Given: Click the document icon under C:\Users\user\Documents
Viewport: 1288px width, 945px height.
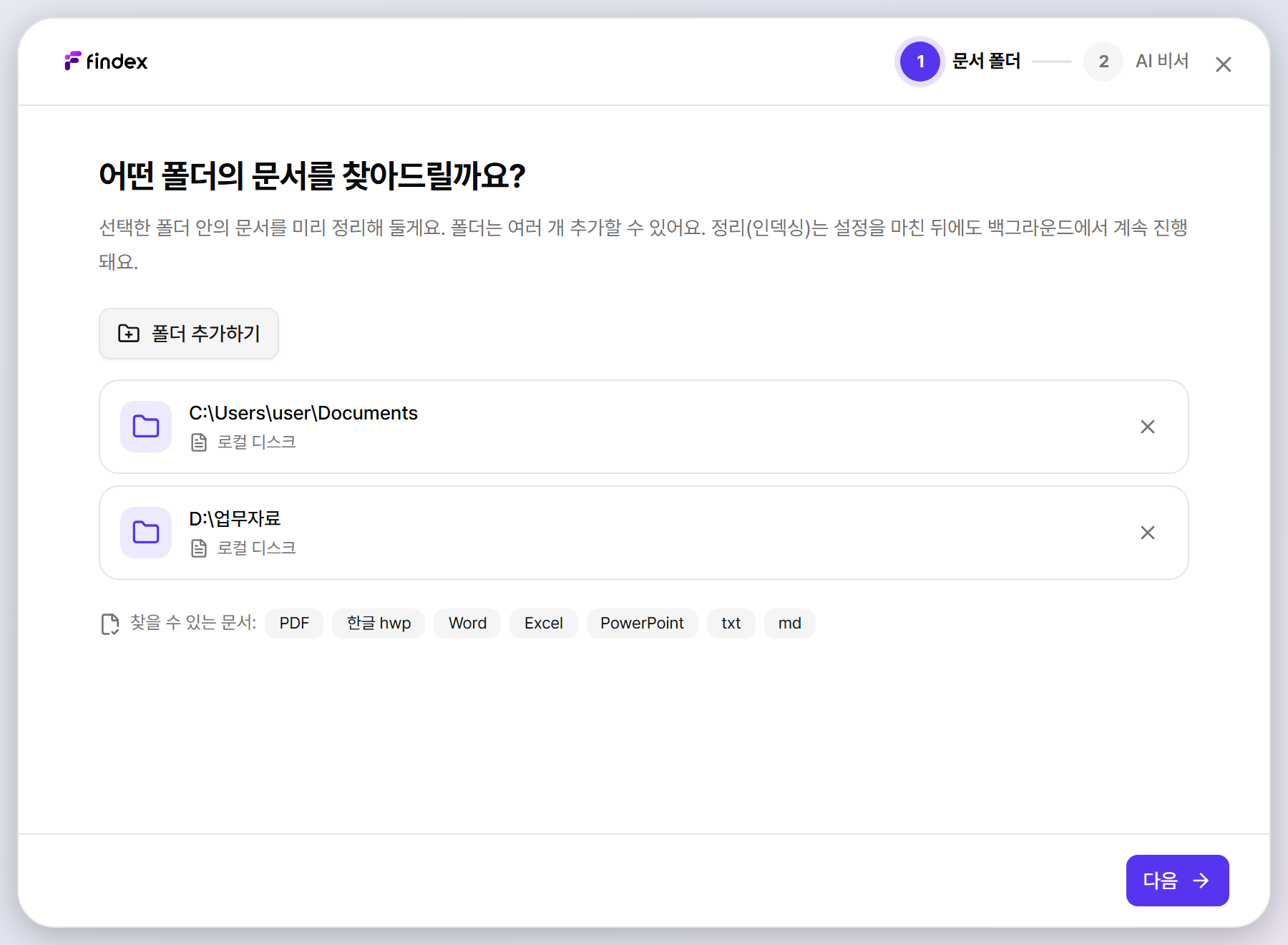Looking at the screenshot, I should tap(199, 442).
